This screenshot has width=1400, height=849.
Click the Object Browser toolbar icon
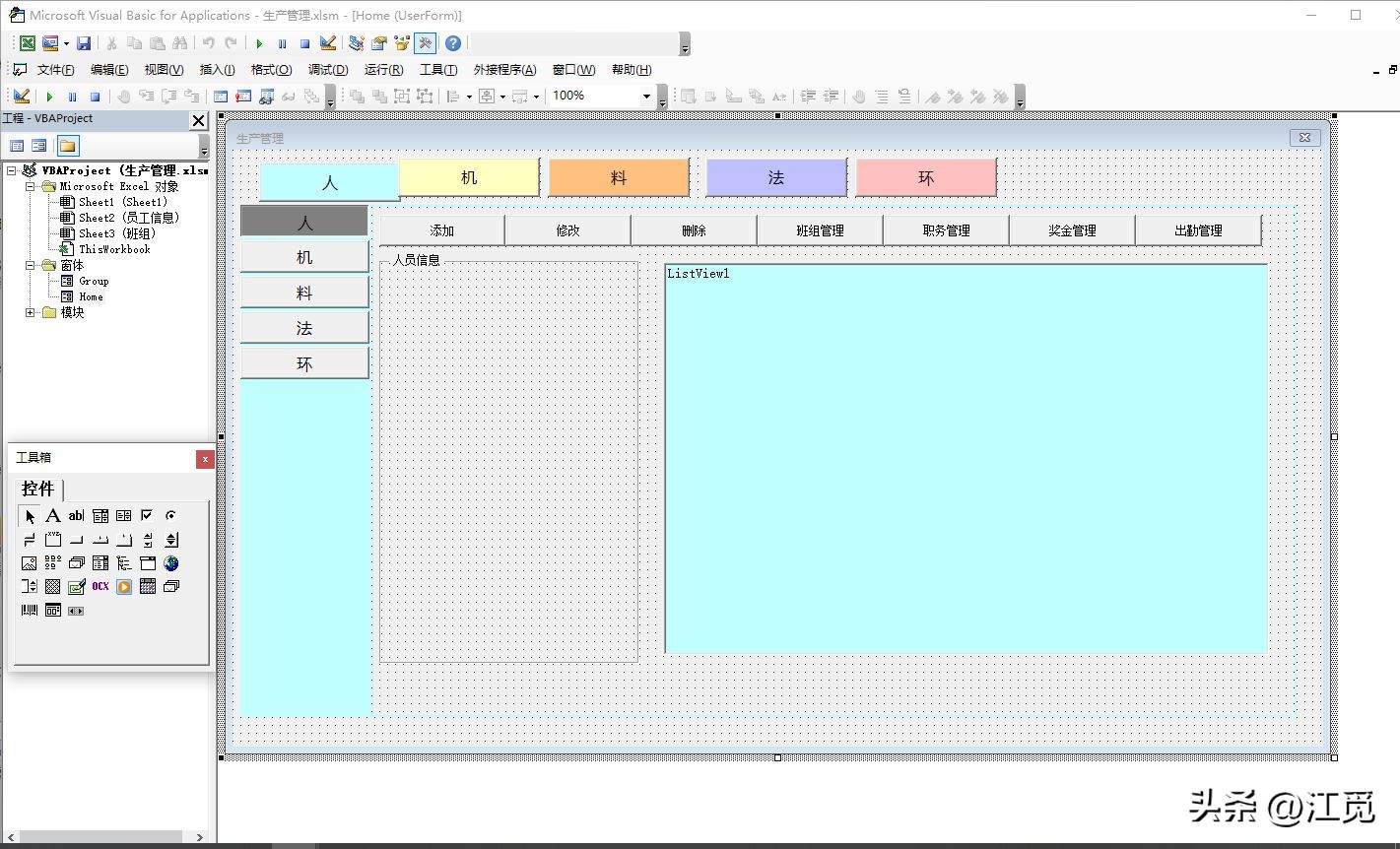401,43
